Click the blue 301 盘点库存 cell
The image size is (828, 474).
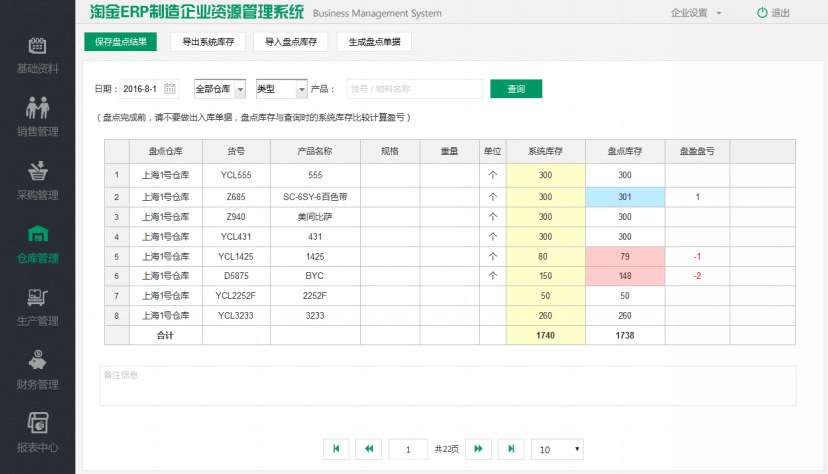point(625,197)
